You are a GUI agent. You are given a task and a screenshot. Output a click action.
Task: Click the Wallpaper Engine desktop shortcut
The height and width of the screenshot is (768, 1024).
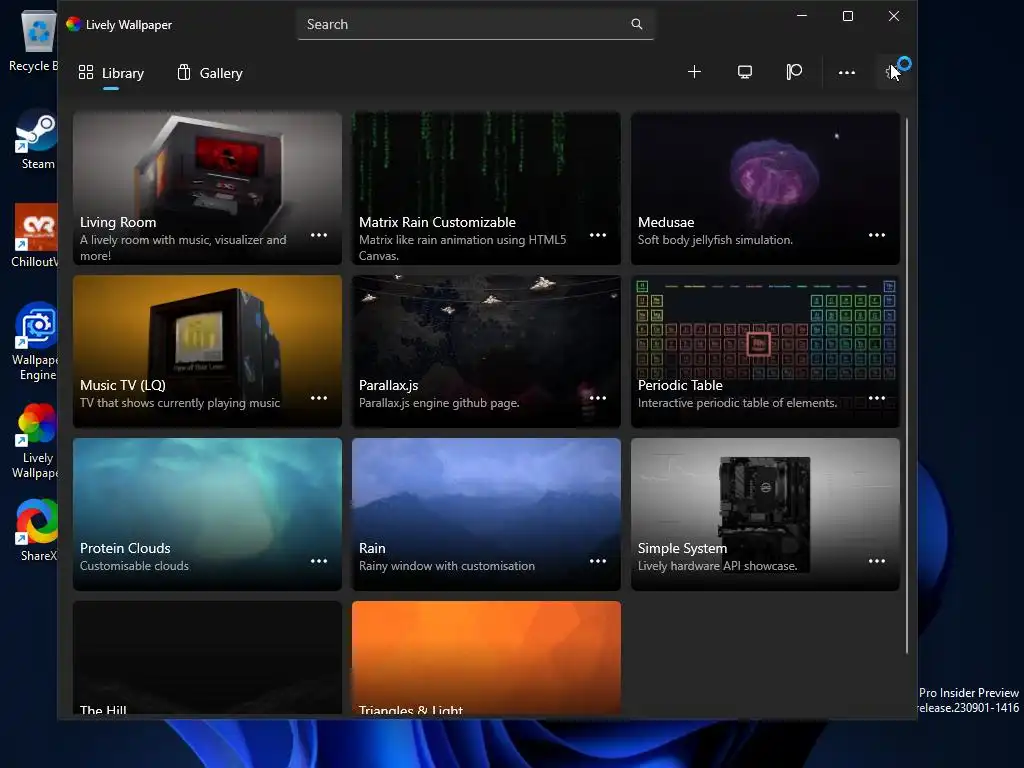pos(35,341)
